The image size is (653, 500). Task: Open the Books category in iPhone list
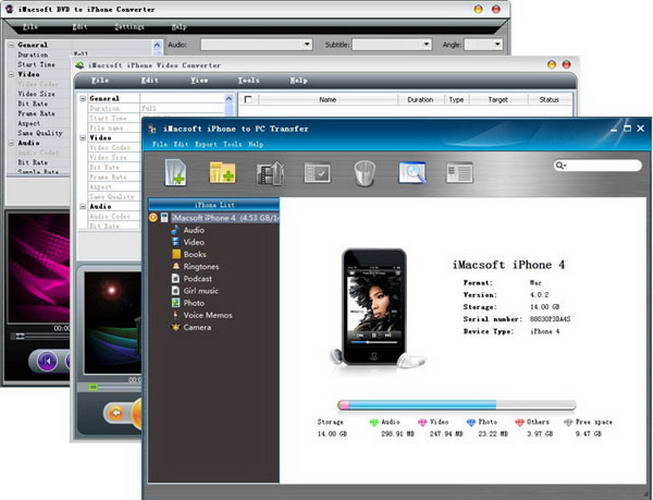[194, 254]
